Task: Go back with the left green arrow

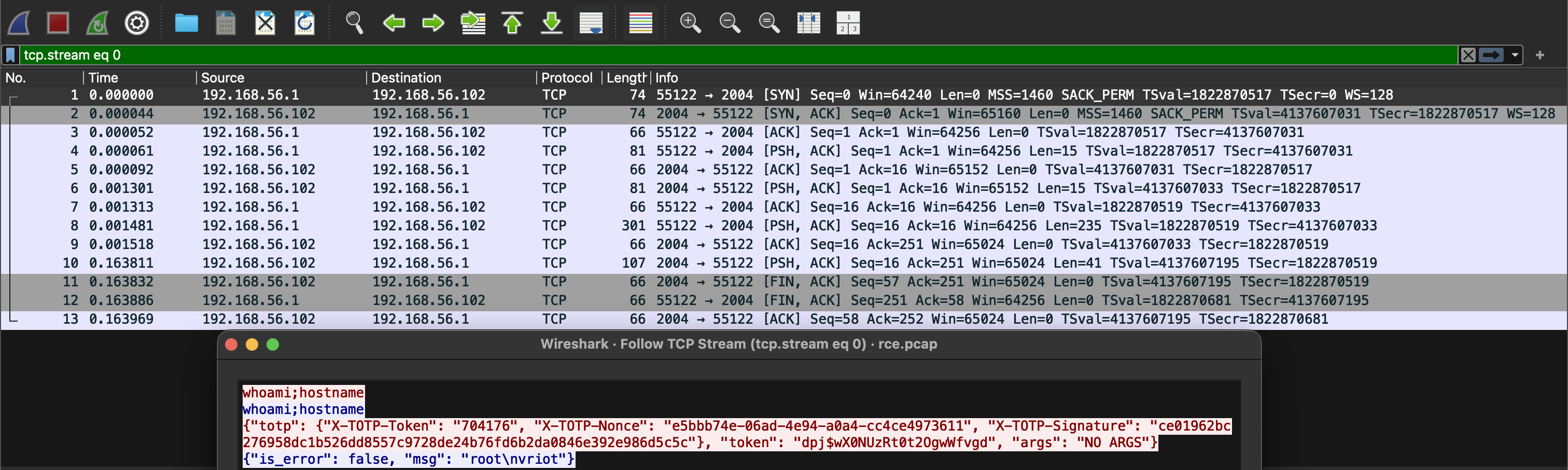Action: (394, 23)
